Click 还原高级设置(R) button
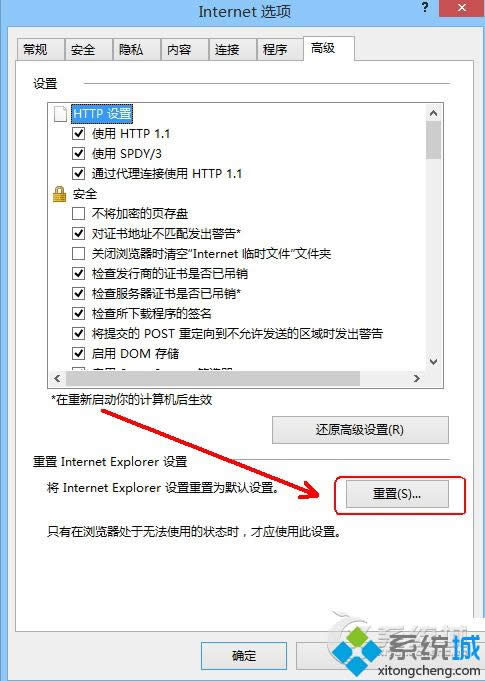The width and height of the screenshot is (485, 681). coord(360,430)
